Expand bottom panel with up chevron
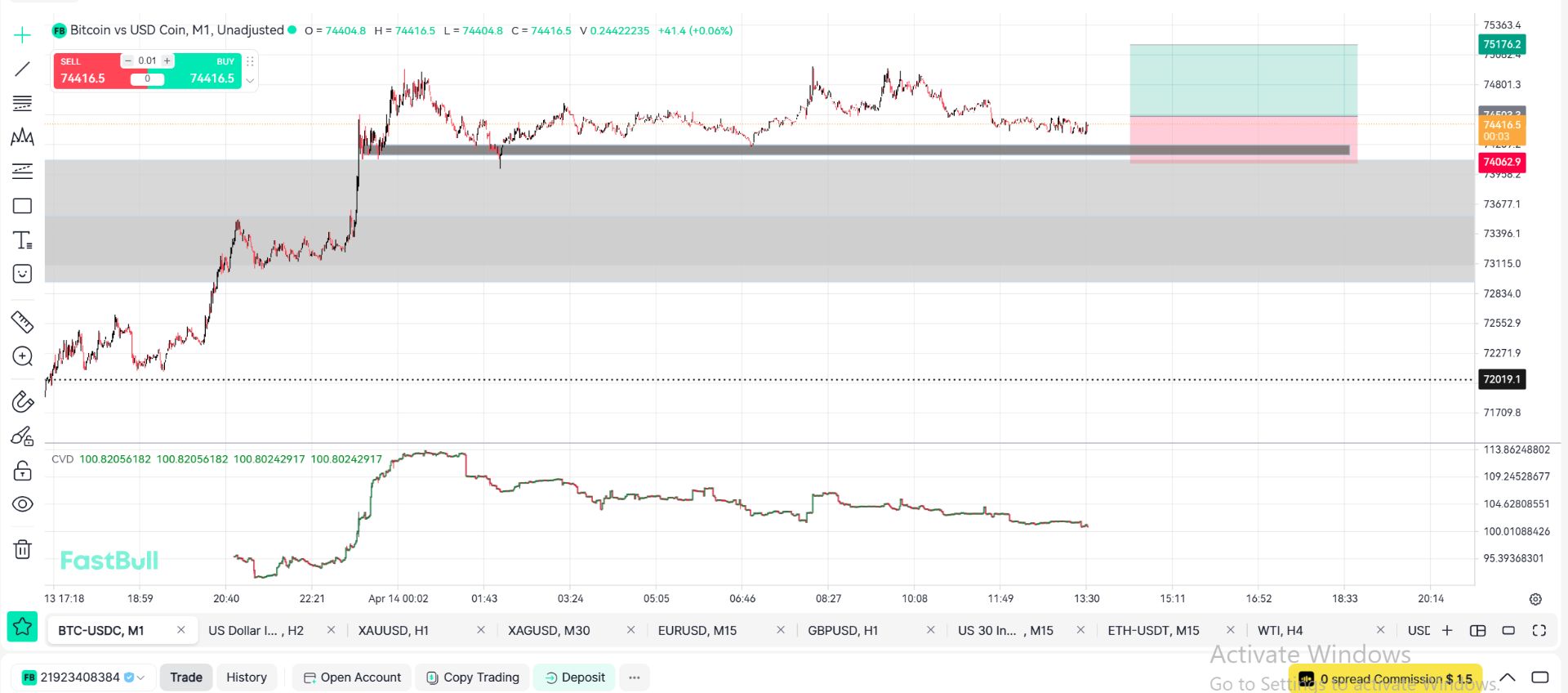Viewport: 1568px width, 693px height. [x=1508, y=677]
